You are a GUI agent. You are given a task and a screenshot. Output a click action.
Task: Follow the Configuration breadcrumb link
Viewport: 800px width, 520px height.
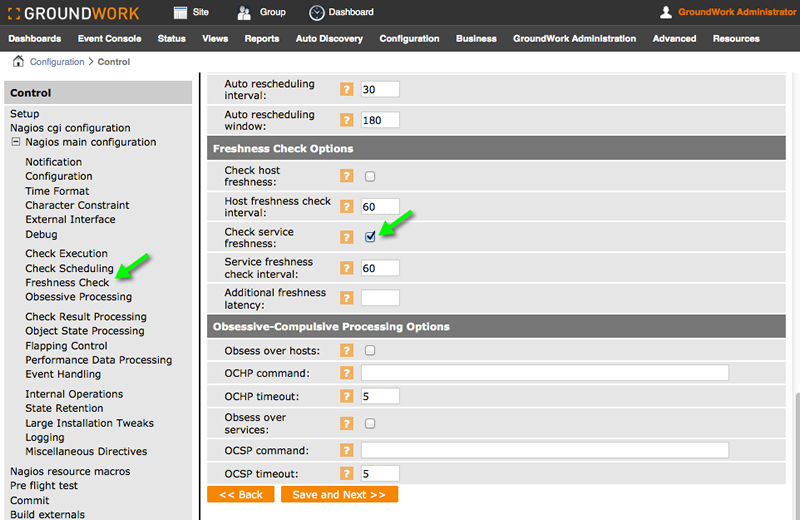coord(57,62)
